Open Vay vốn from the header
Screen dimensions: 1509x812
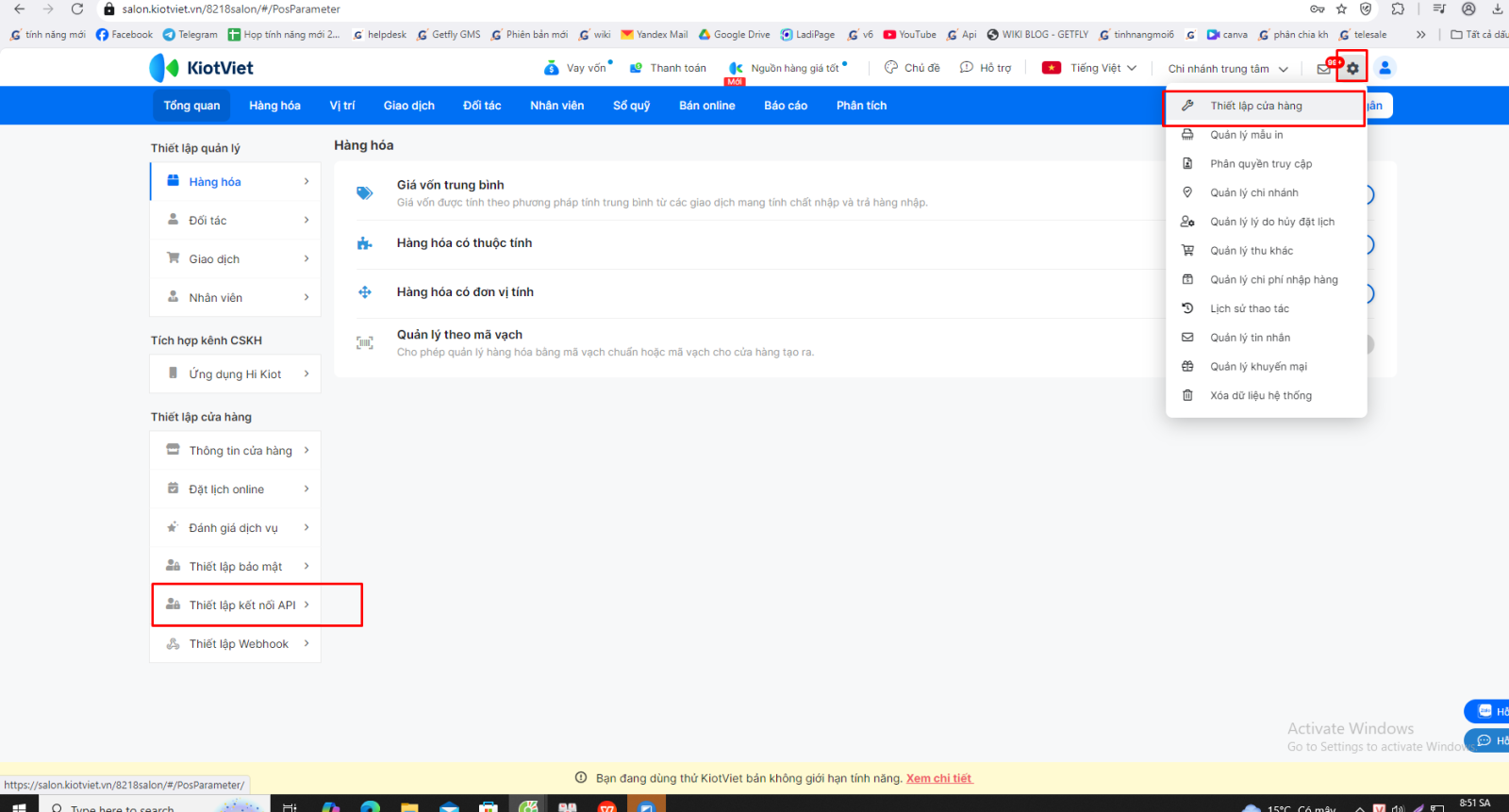click(x=577, y=68)
